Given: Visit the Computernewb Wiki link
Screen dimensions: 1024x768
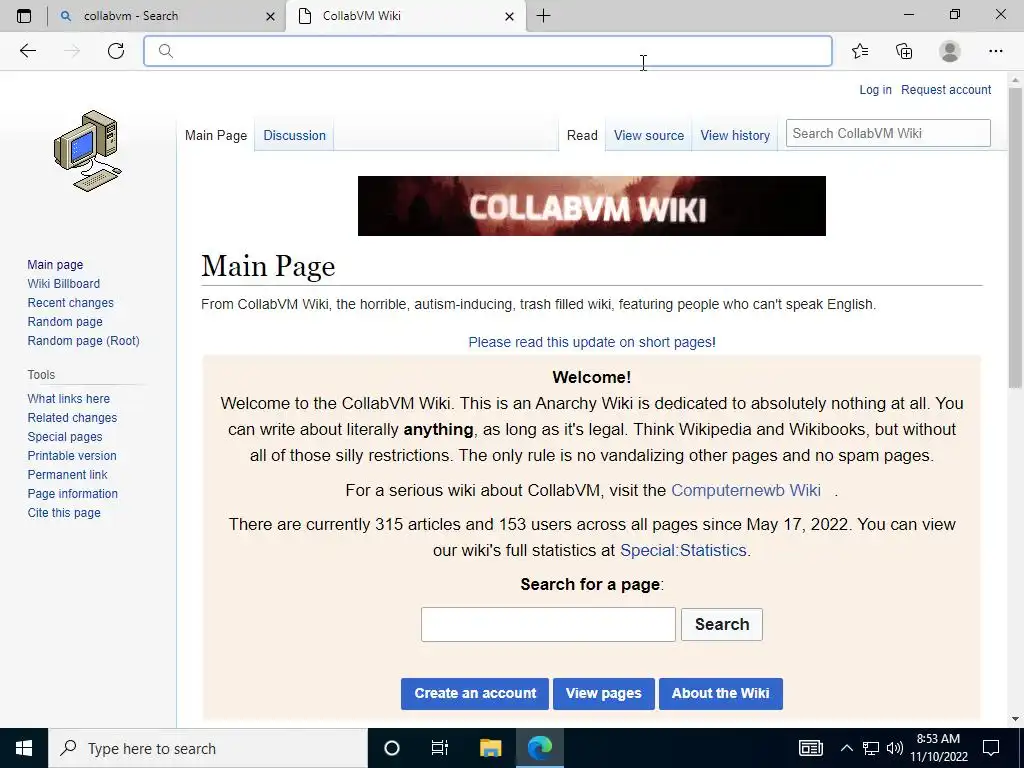Looking at the screenshot, I should coord(746,490).
